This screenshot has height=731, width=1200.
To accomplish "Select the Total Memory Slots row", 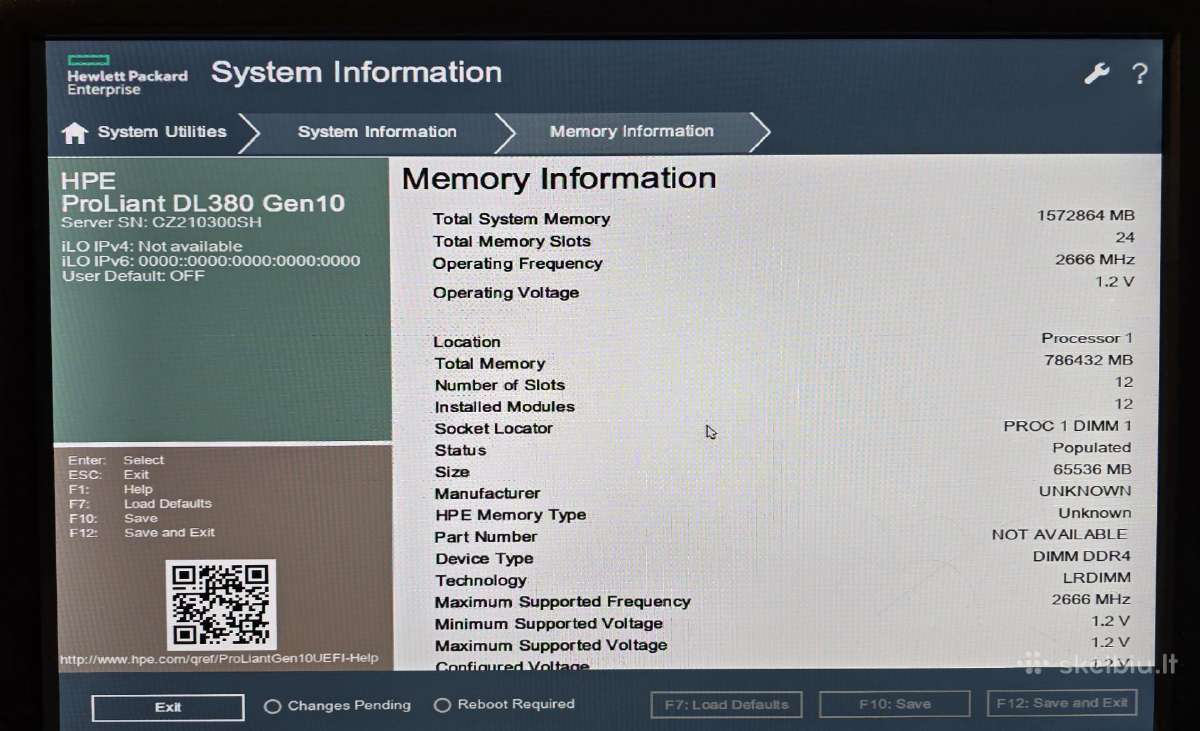I will coord(783,240).
